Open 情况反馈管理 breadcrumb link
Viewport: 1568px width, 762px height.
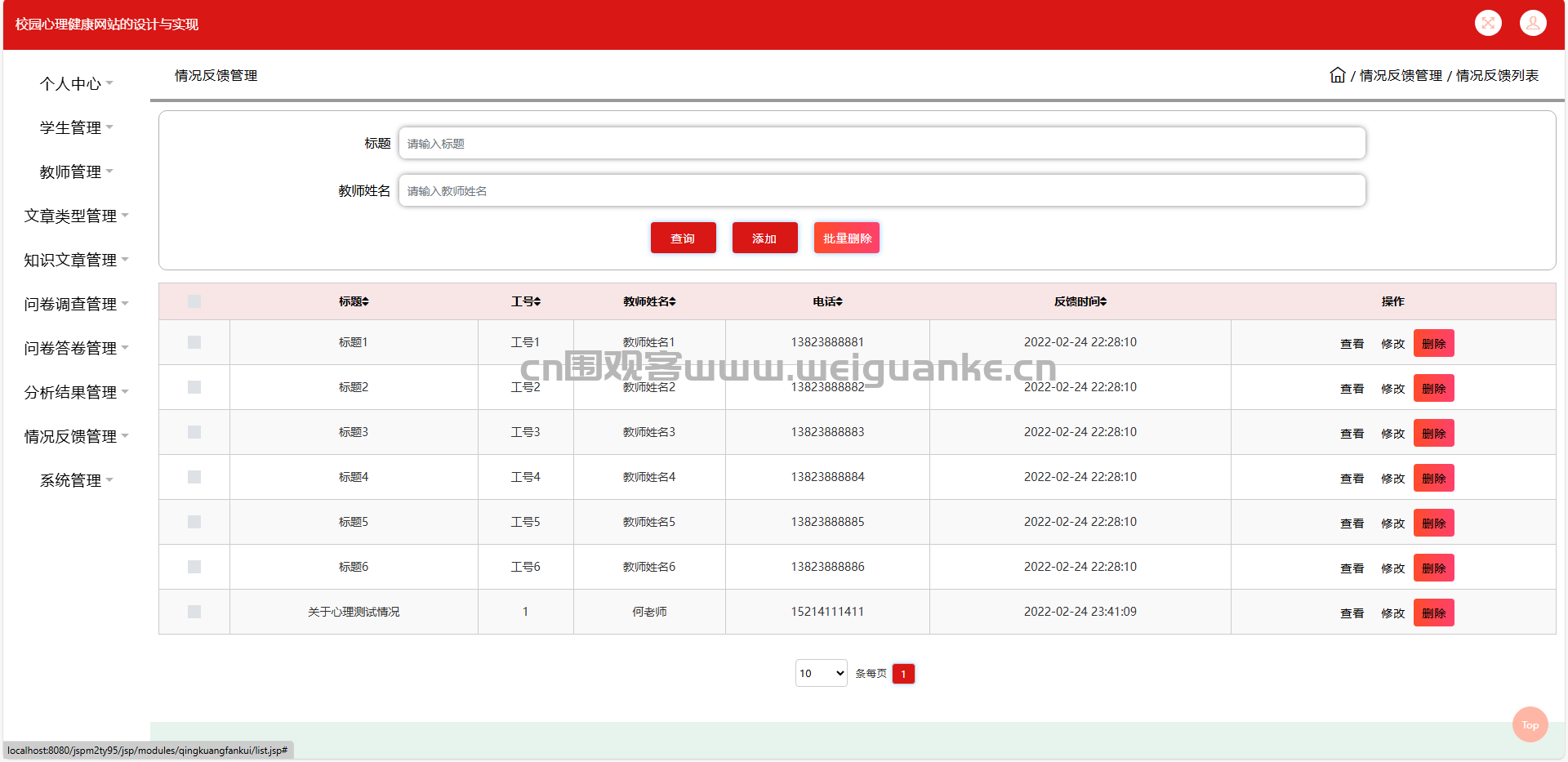pos(1401,75)
